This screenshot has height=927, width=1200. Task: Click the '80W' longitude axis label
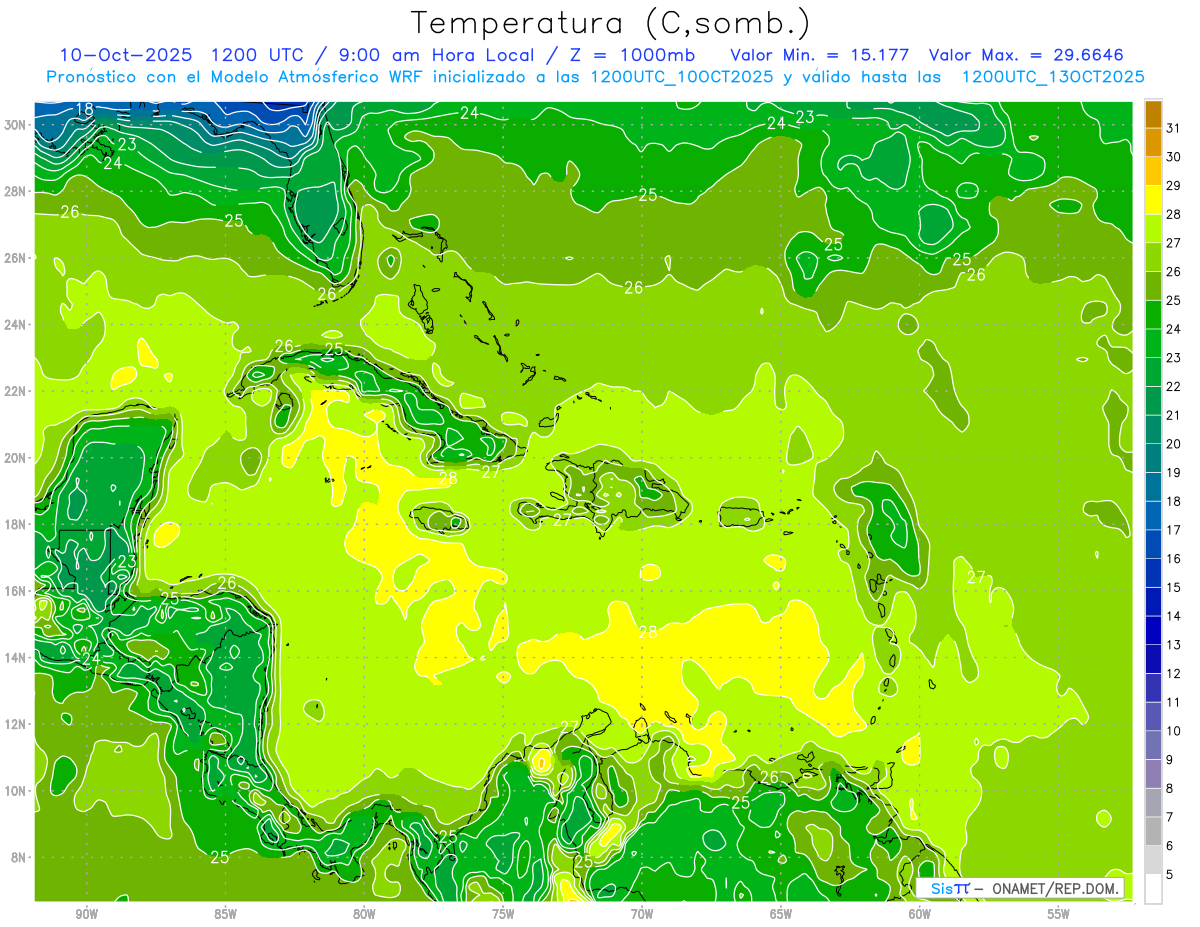(x=364, y=914)
